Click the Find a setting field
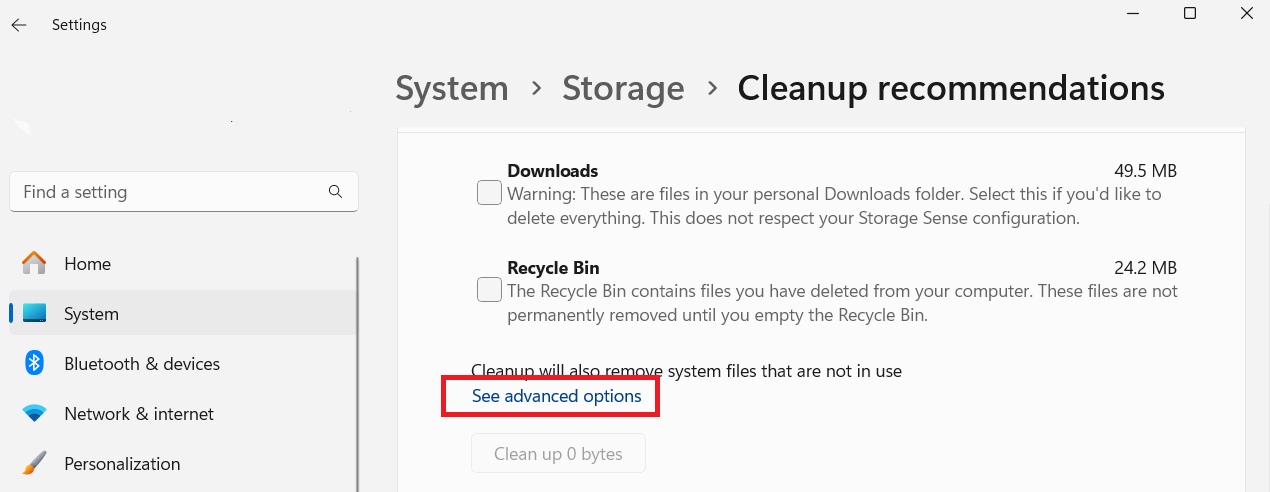Screen dimensions: 1270x492 (x=184, y=192)
